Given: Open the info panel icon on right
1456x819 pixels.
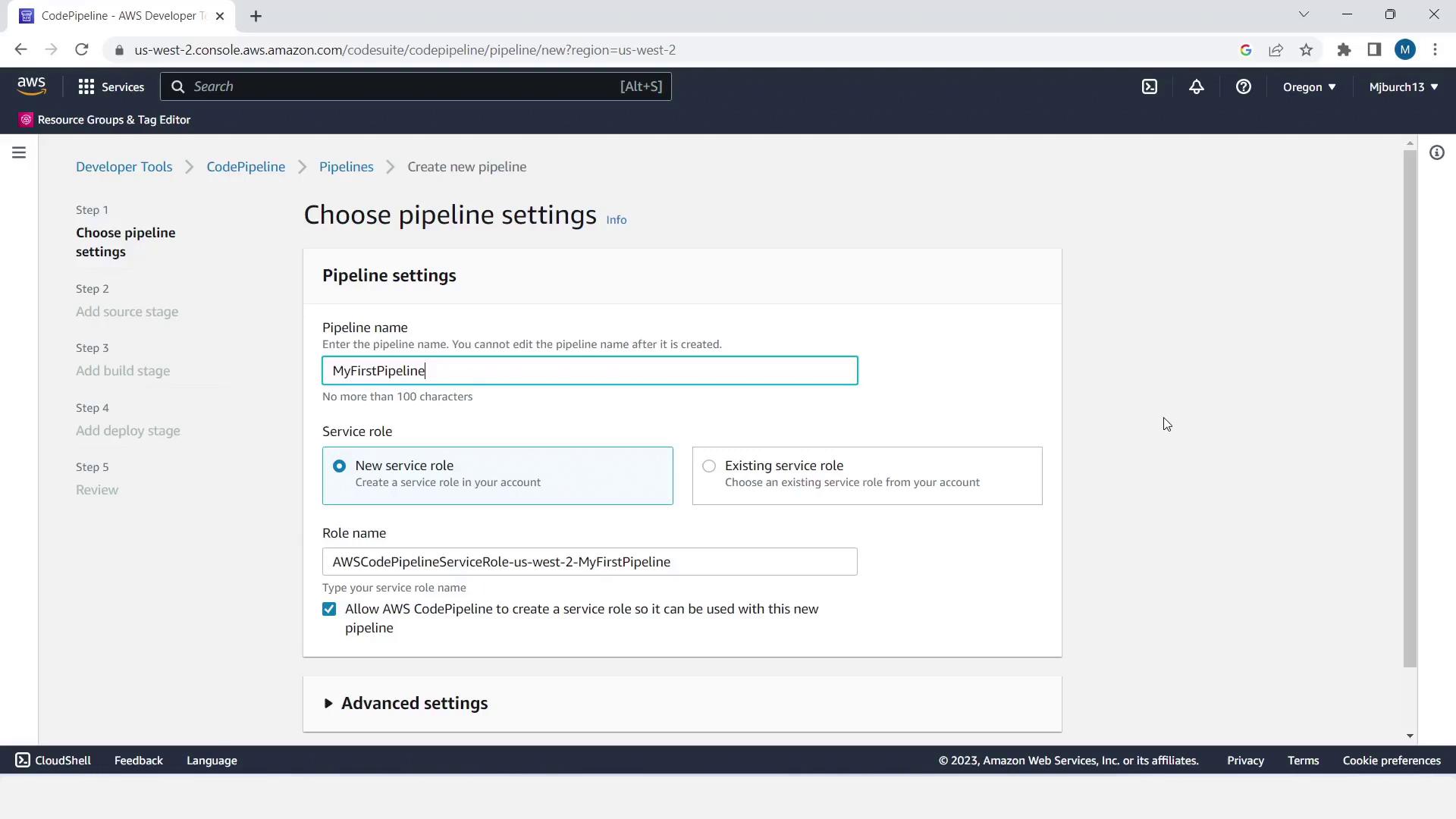Looking at the screenshot, I should tap(1436, 153).
